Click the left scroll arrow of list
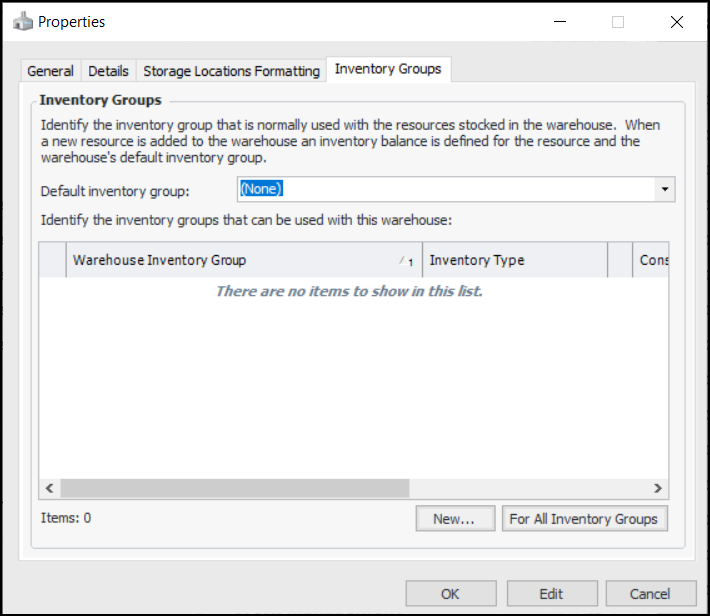This screenshot has width=710, height=616. point(49,488)
